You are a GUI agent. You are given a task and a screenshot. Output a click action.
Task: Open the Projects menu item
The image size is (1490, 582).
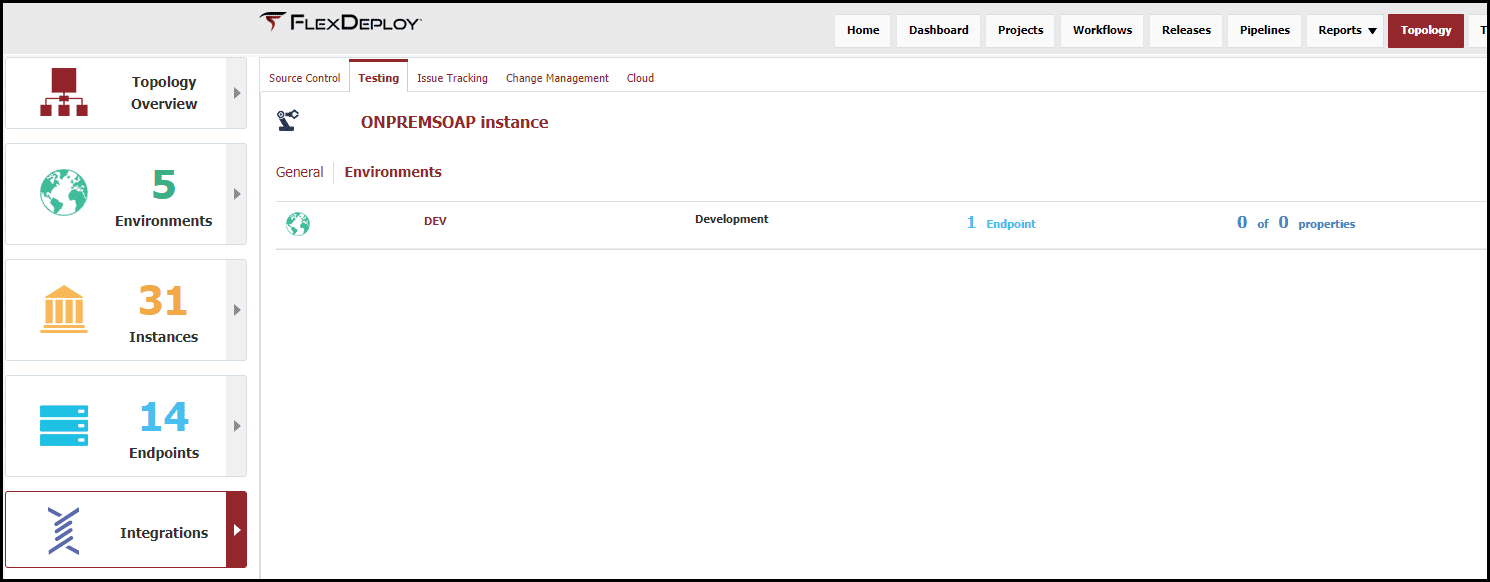pyautogui.click(x=1020, y=30)
